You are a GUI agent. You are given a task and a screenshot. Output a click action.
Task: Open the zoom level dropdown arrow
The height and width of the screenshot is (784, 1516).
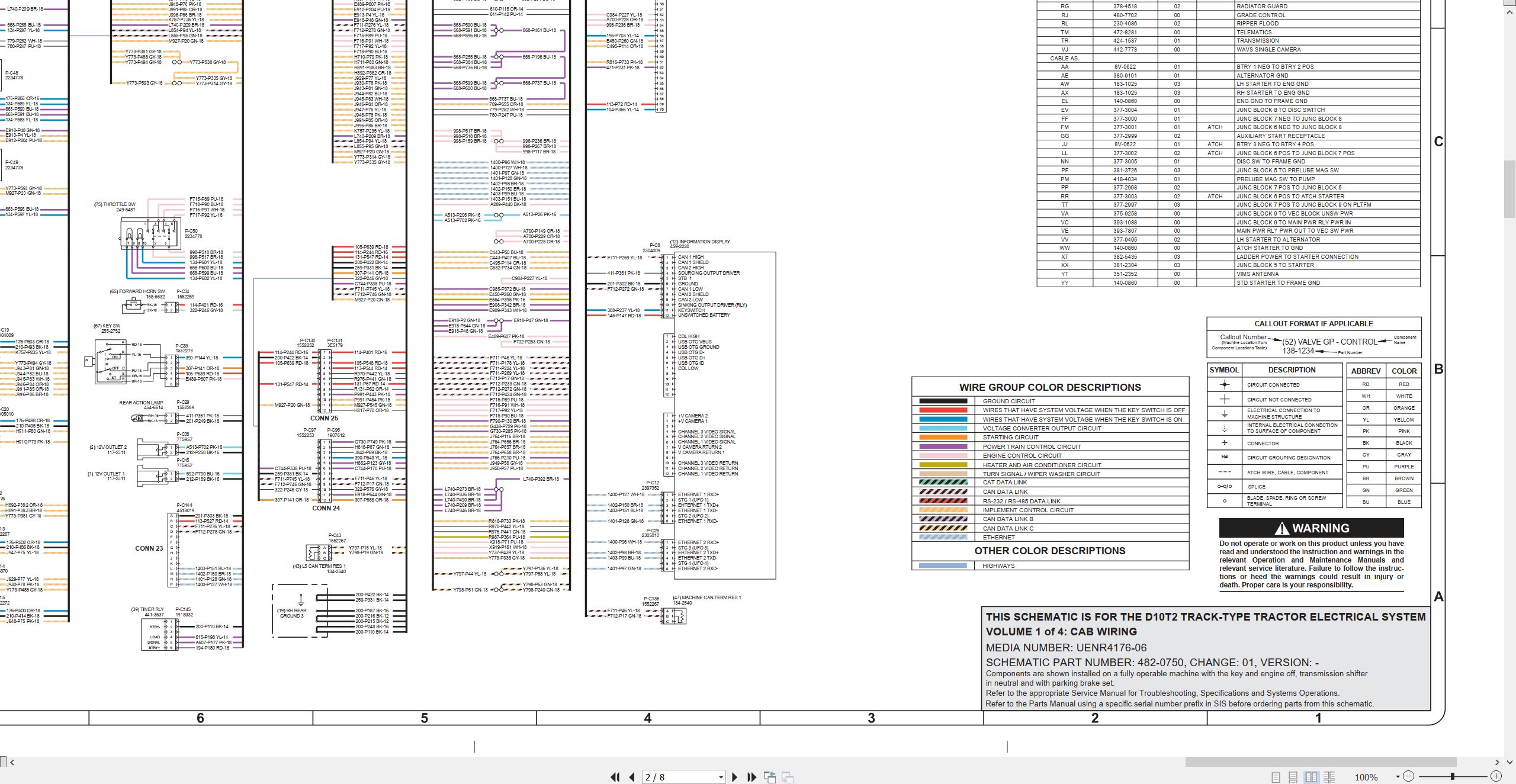pyautogui.click(x=1398, y=776)
